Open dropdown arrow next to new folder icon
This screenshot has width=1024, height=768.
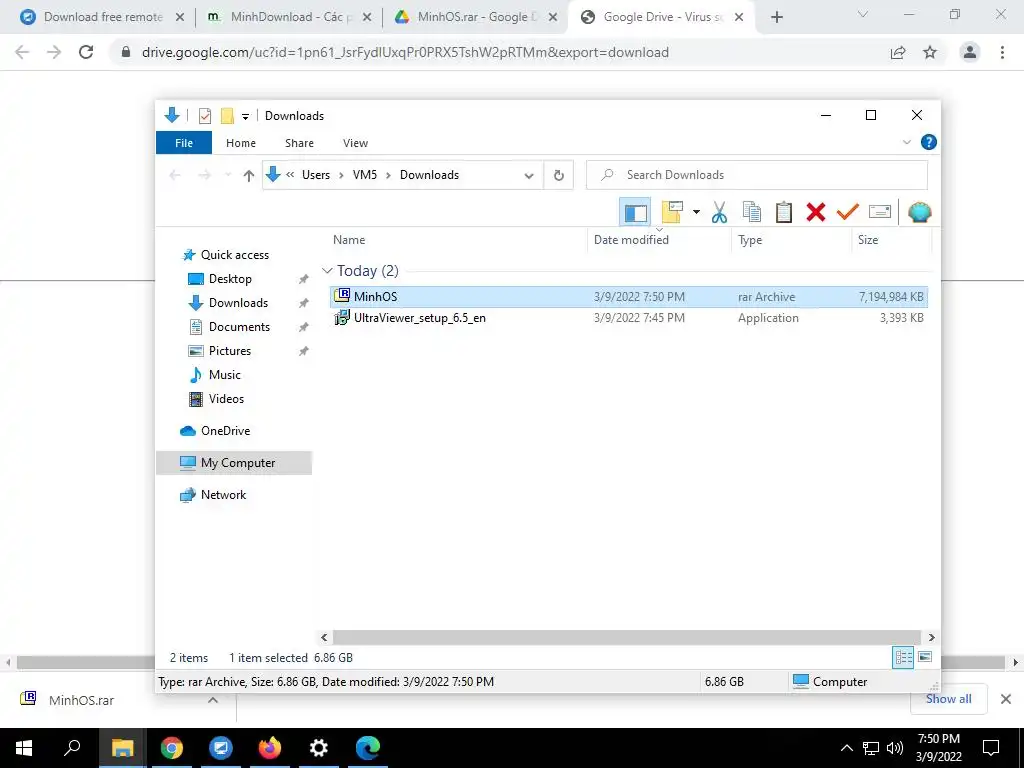pyautogui.click(x=696, y=212)
